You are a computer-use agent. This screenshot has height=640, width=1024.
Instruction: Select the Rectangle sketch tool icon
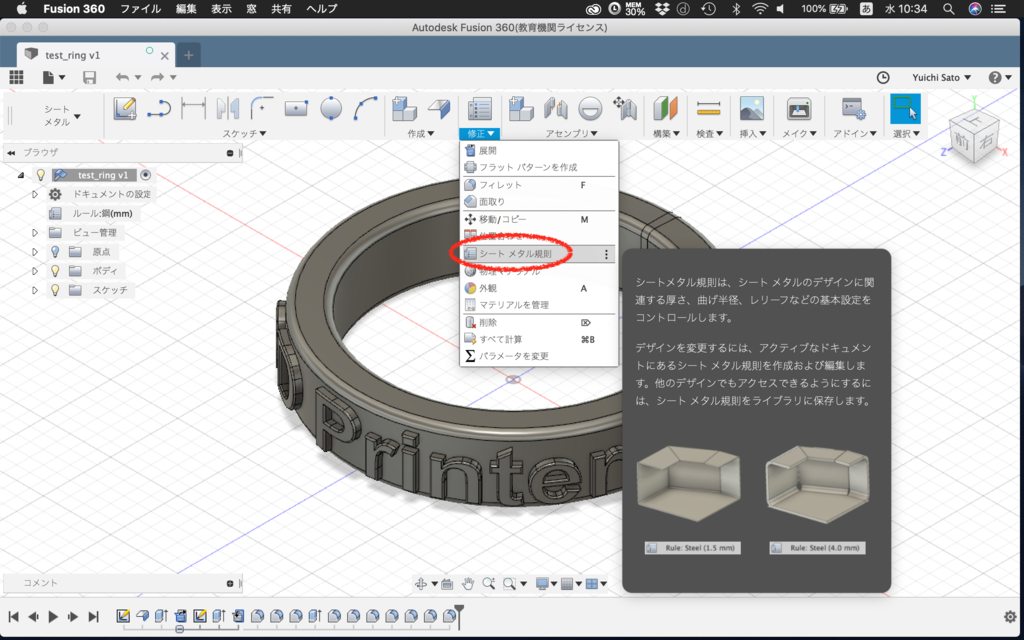click(x=296, y=108)
